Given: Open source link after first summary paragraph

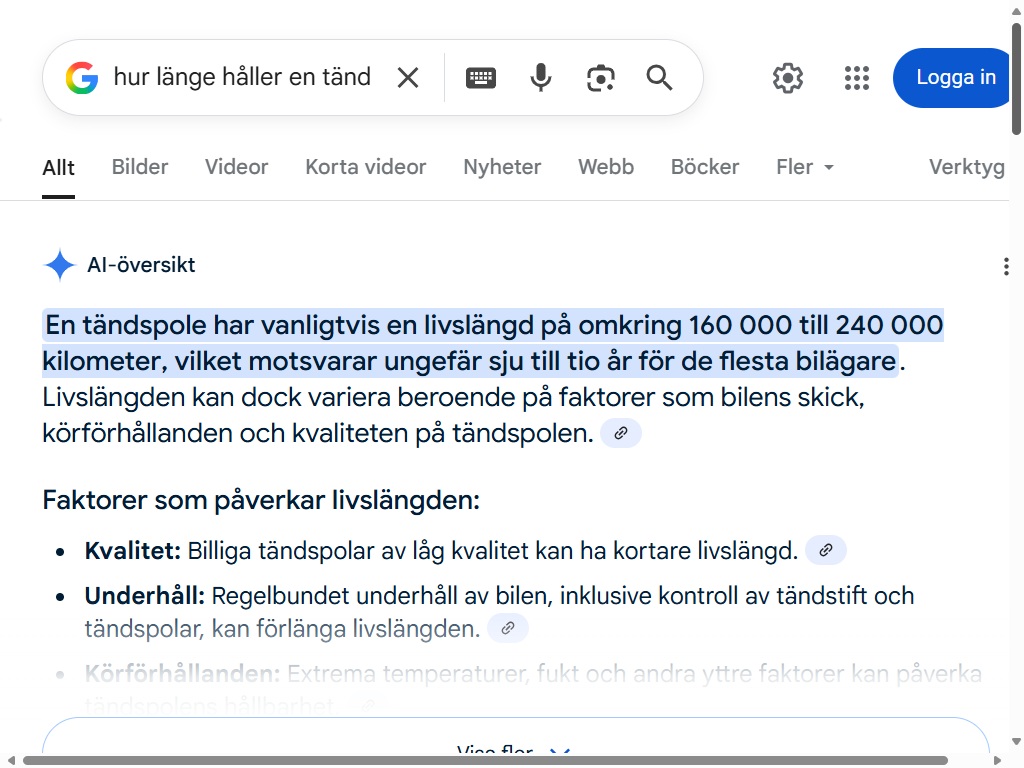Looking at the screenshot, I should click(621, 433).
